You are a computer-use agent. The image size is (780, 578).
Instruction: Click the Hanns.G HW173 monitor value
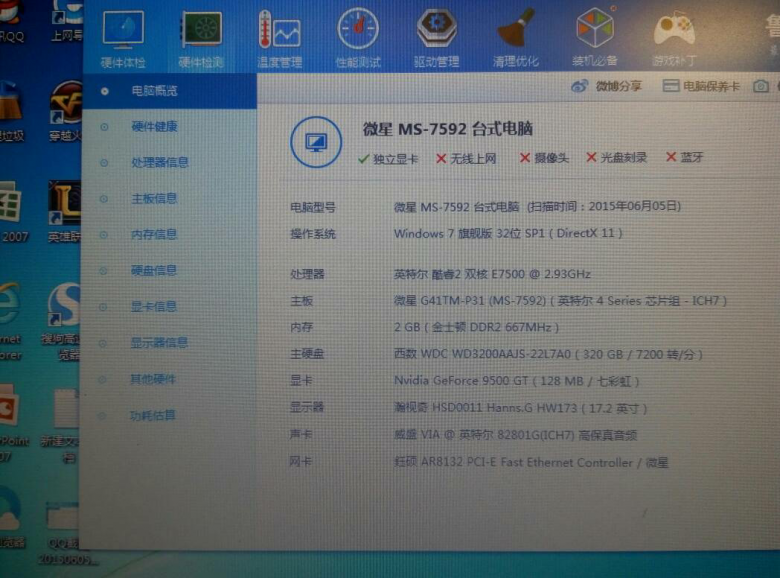520,408
